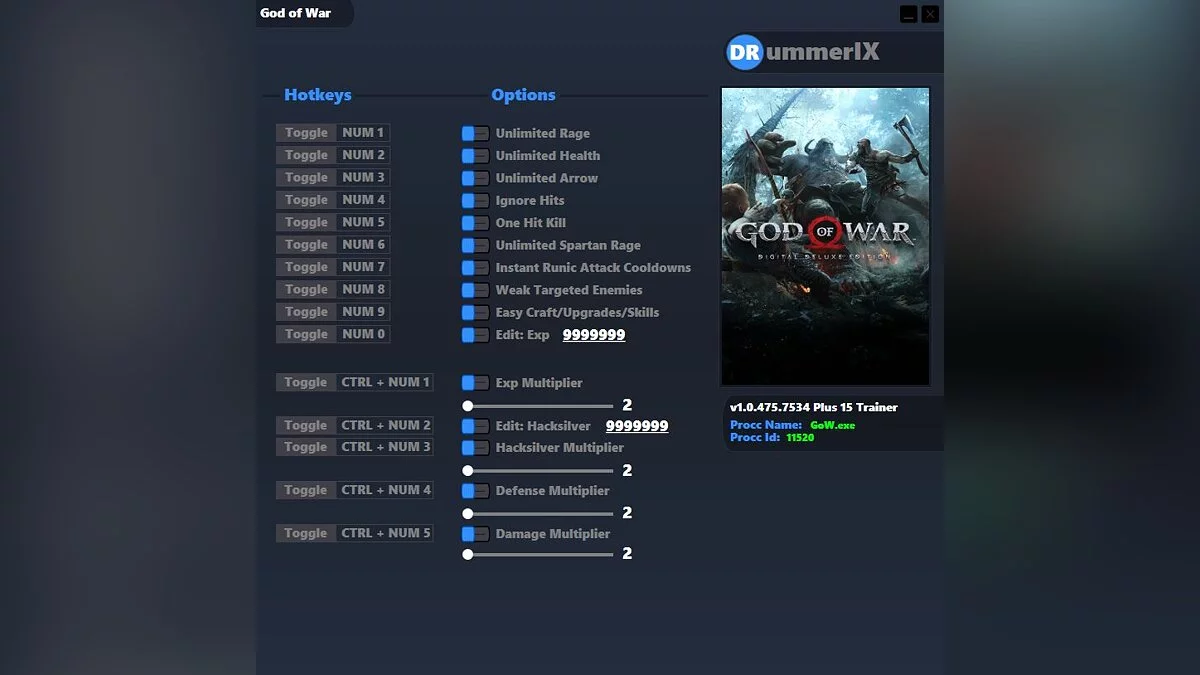Click Toggle button for CTRL + NUM 5
Image resolution: width=1200 pixels, height=675 pixels.
coord(306,533)
